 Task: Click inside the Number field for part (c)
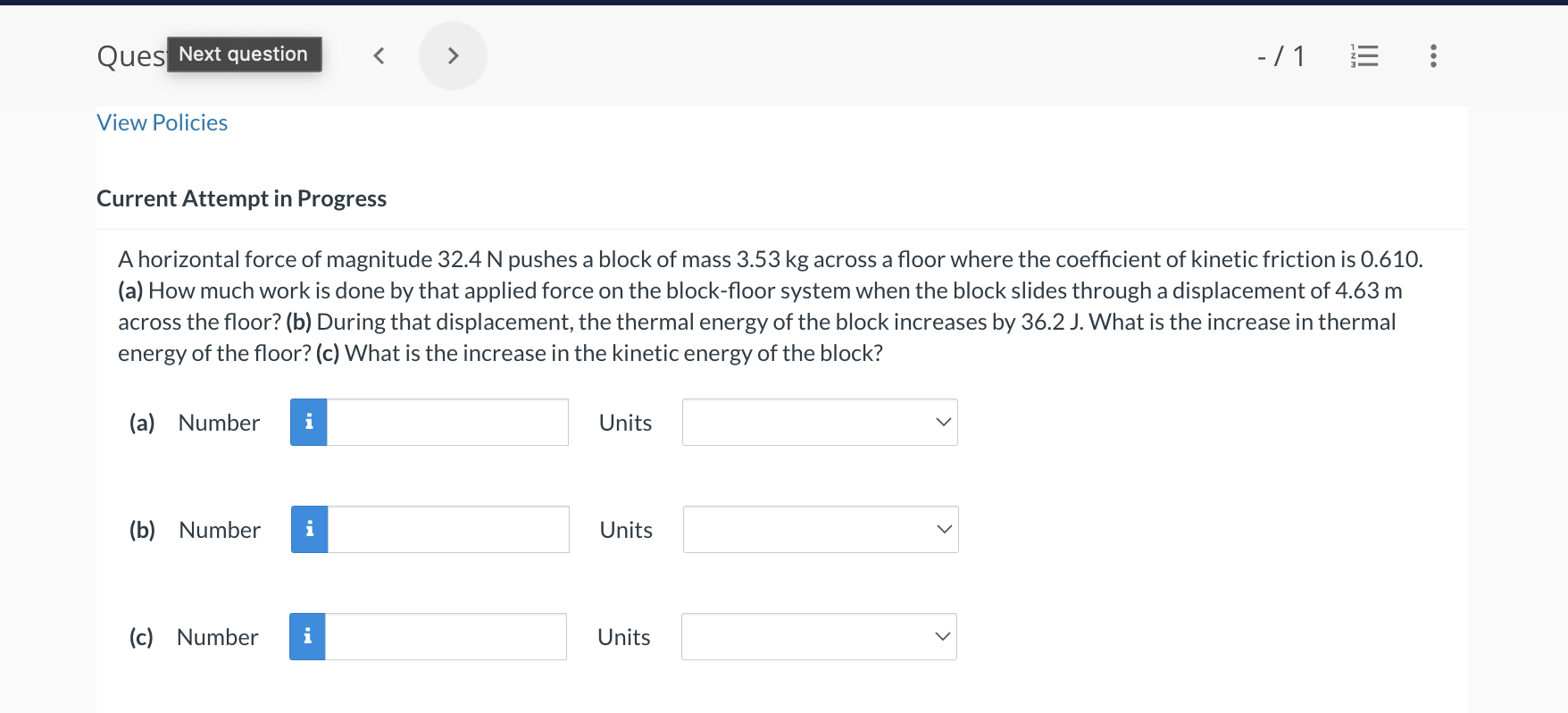pos(445,636)
